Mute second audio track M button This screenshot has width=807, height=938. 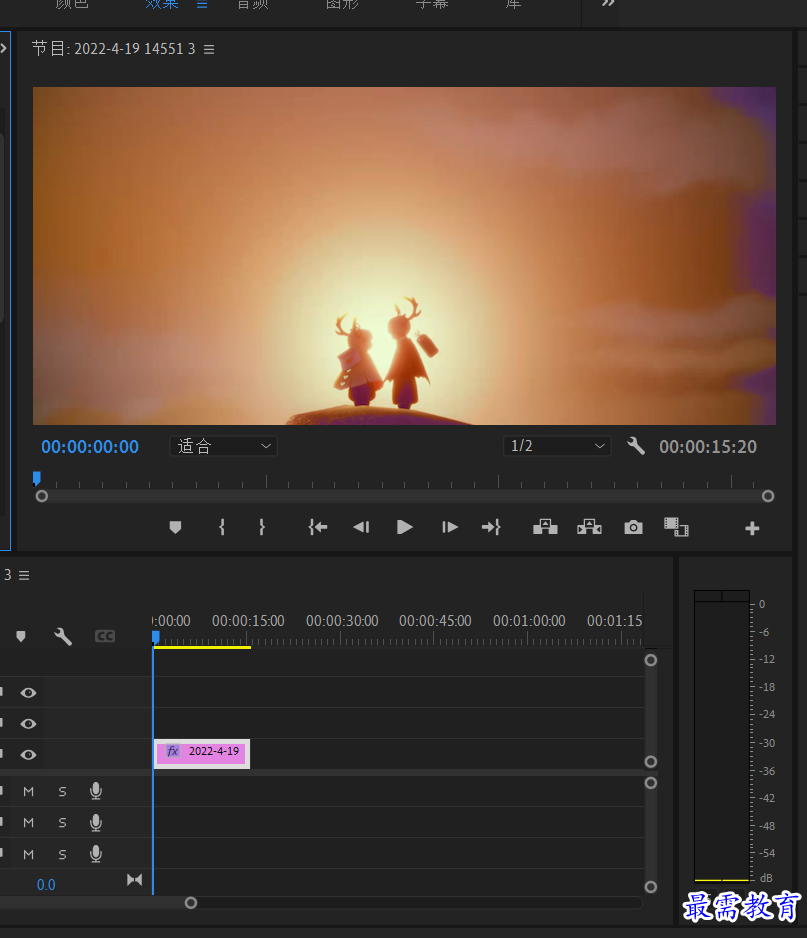(28, 823)
